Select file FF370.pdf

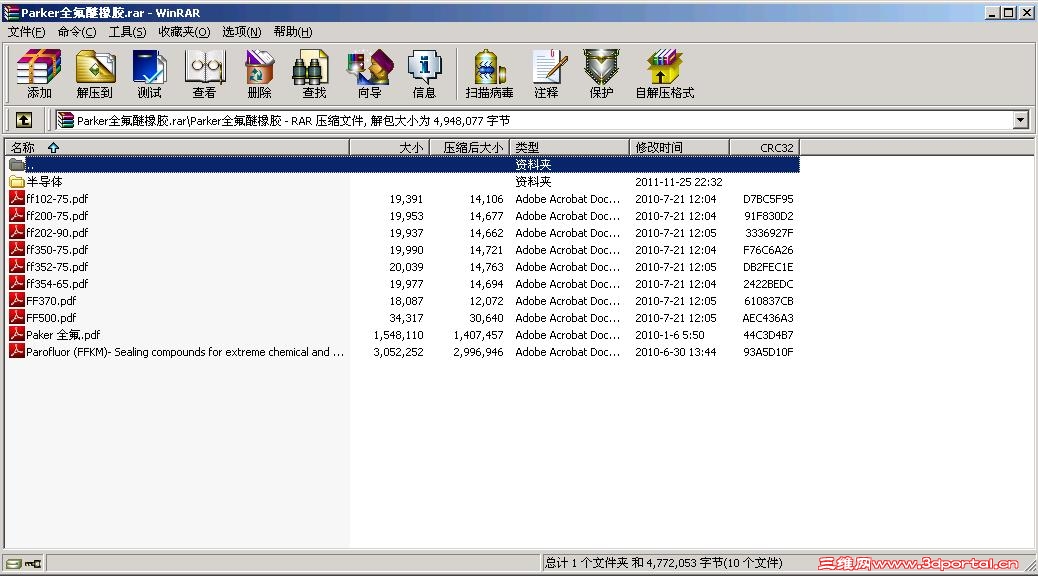(x=51, y=300)
